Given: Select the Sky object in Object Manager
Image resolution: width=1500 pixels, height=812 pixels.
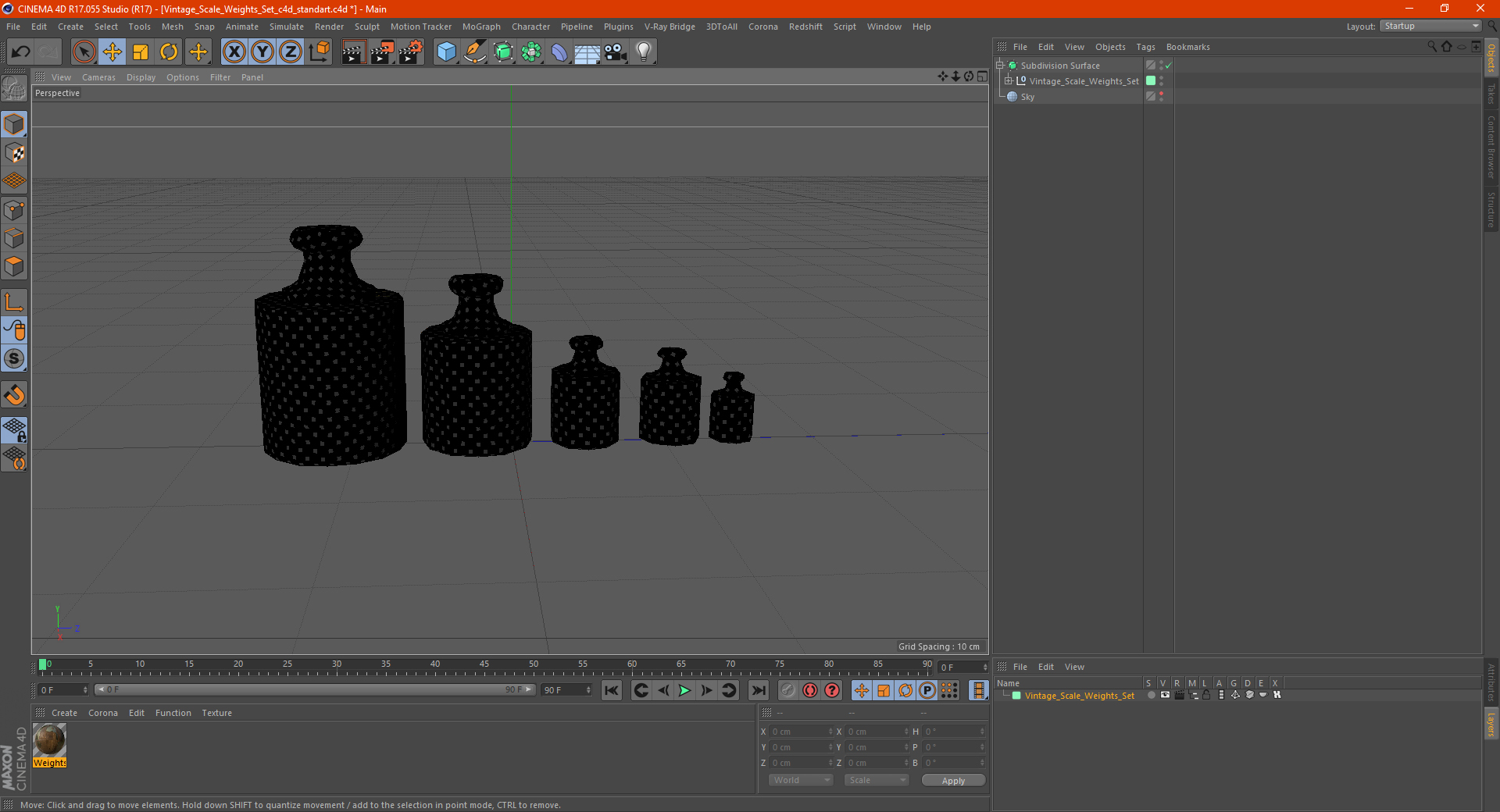Looking at the screenshot, I should click(x=1027, y=97).
